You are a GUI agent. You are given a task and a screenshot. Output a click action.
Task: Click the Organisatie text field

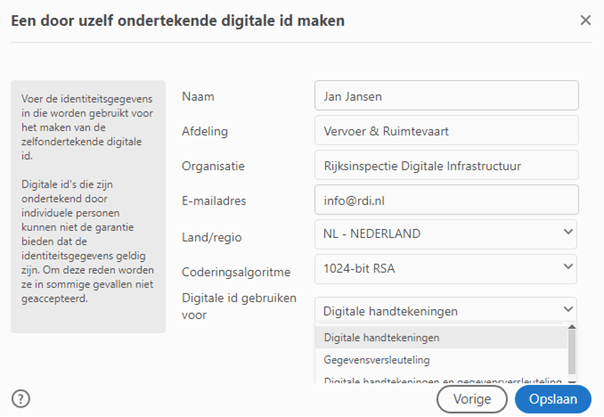[x=446, y=165]
